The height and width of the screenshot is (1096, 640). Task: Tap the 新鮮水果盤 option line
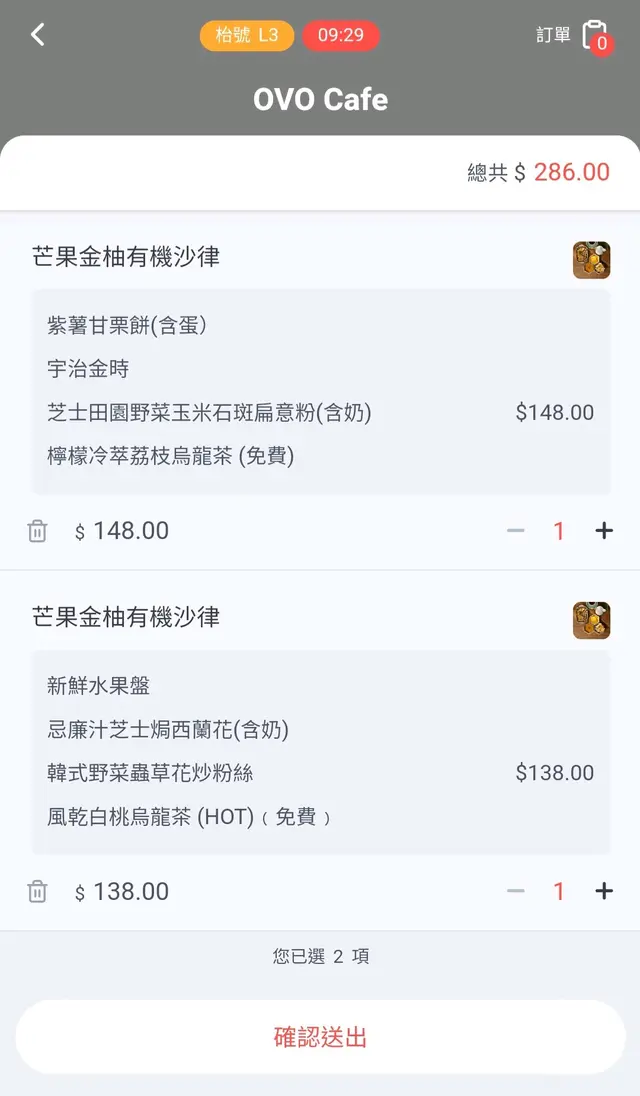tap(99, 686)
